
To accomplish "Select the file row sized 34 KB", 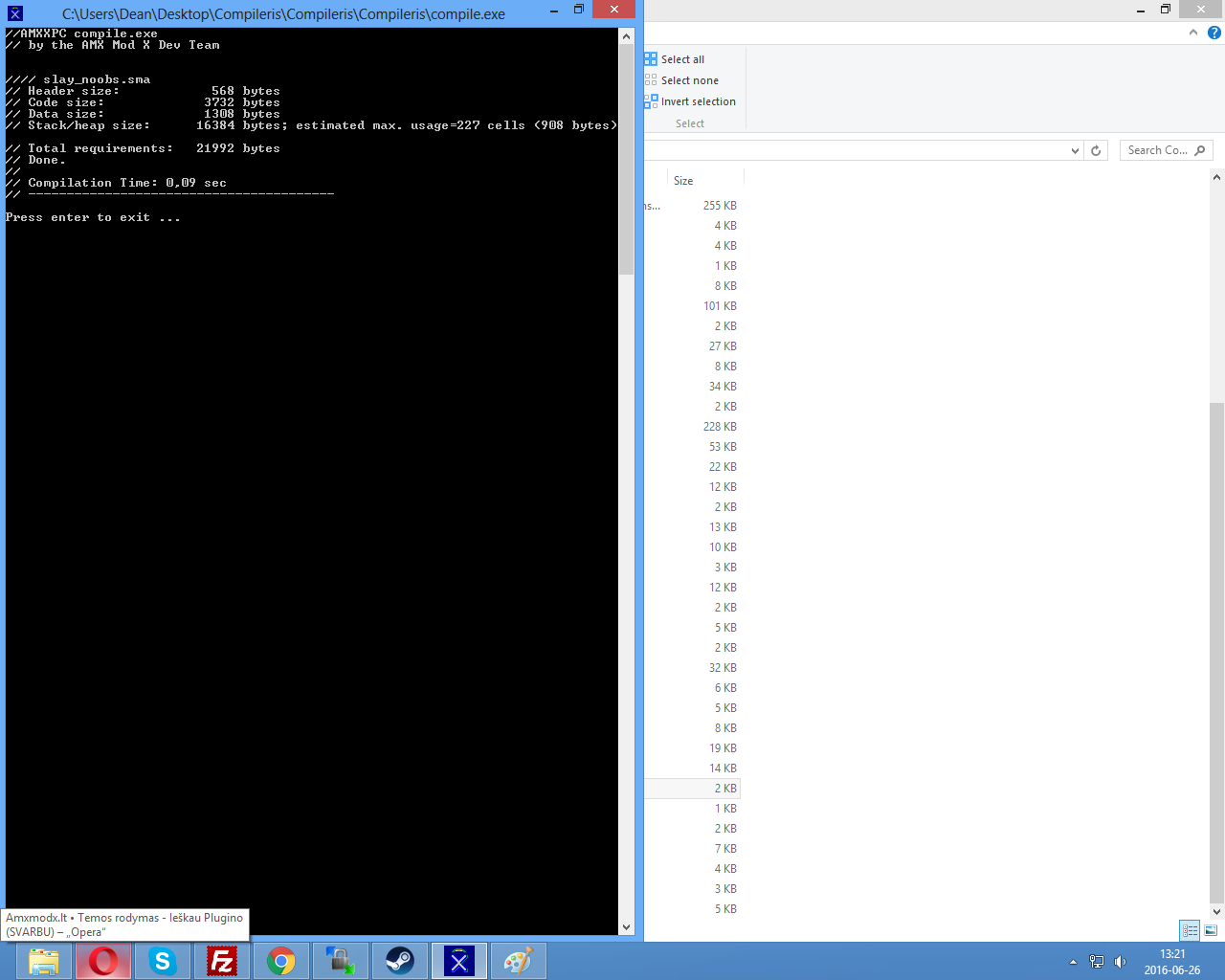I will (693, 387).
